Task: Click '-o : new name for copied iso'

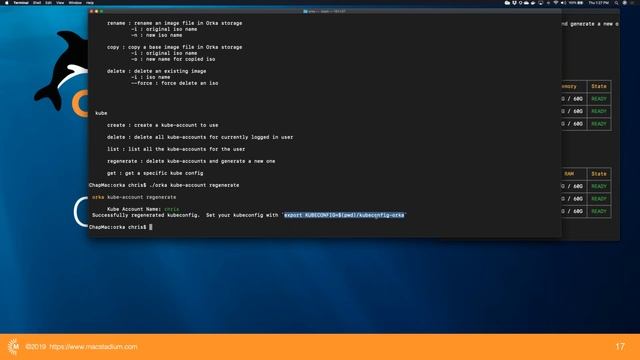Action: (x=173, y=59)
